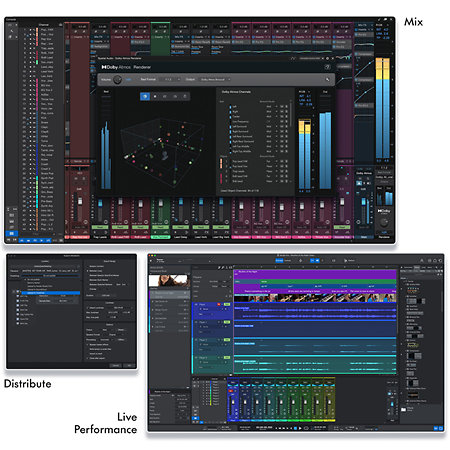Image resolution: width=450 pixels, height=450 pixels.
Task: Open the Output dropdown in Dolby Atmos Renderer
Action: click(x=215, y=79)
